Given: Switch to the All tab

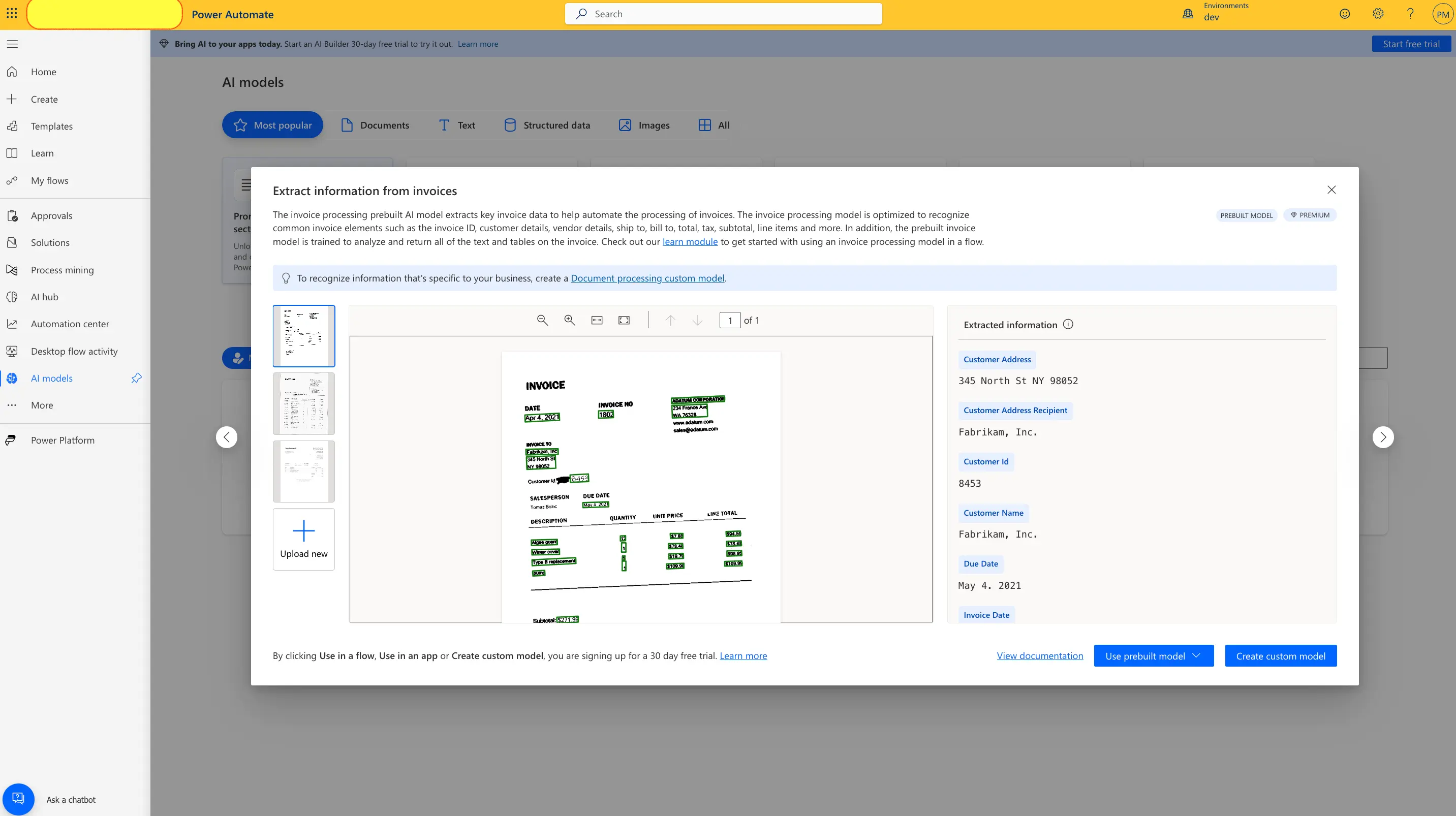Looking at the screenshot, I should click(714, 125).
